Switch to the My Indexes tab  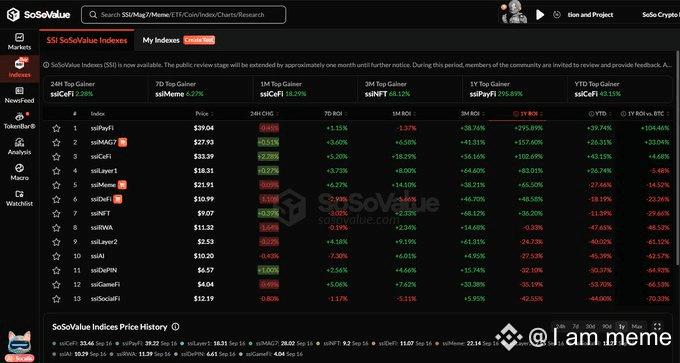coord(161,40)
